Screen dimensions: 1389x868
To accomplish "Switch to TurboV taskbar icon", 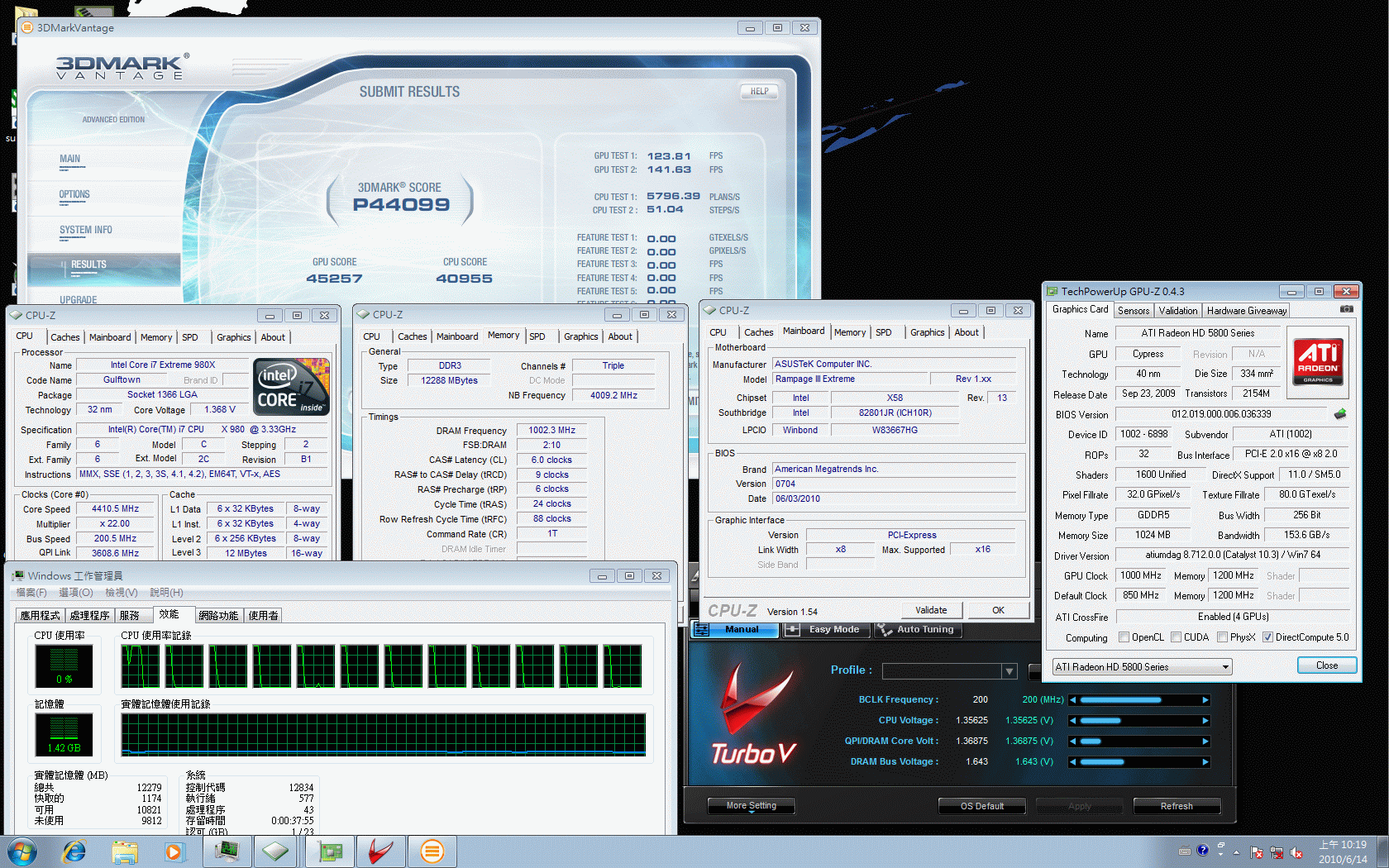I will coord(381,851).
